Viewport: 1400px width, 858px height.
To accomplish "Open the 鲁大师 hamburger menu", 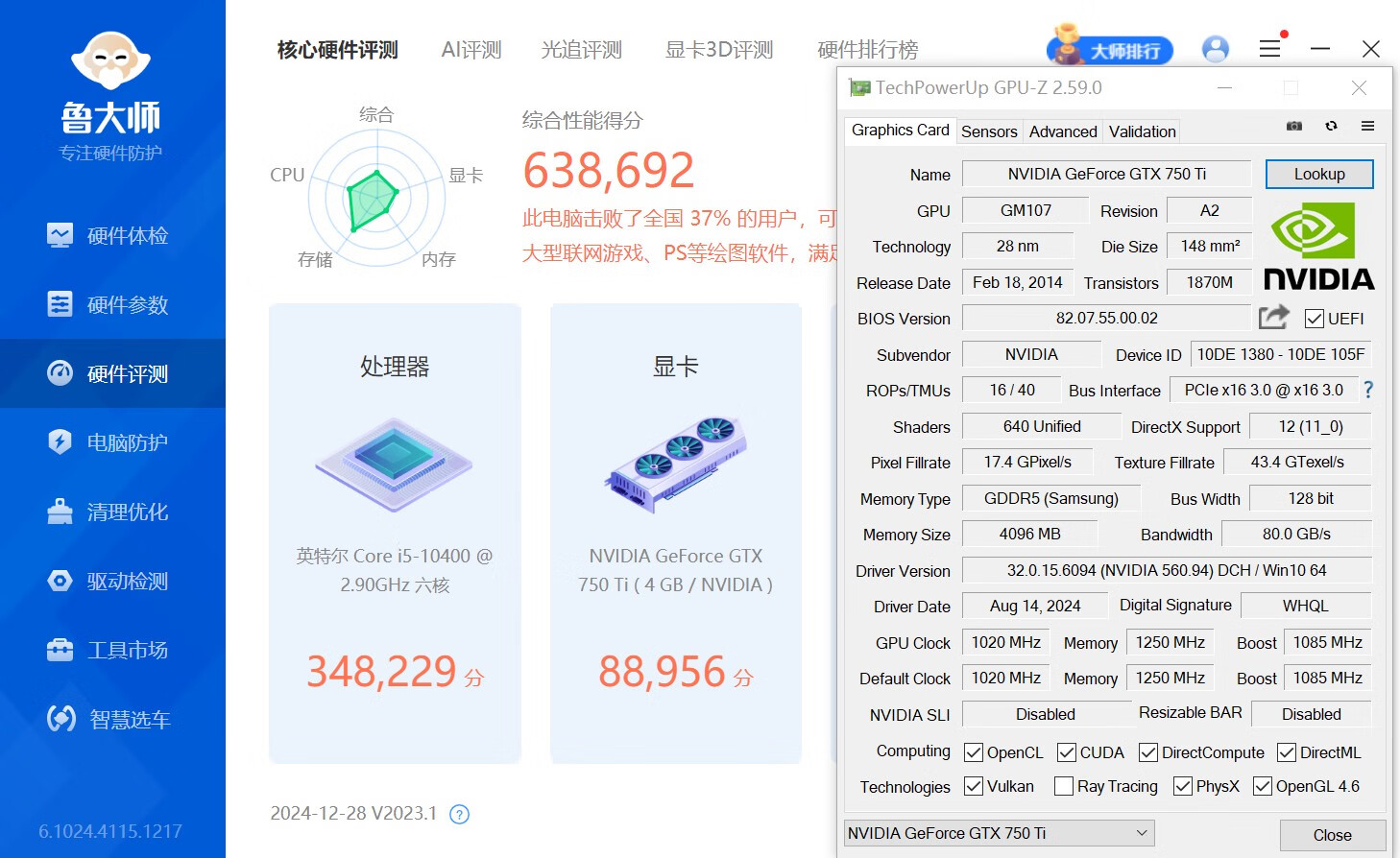I will pyautogui.click(x=1270, y=48).
